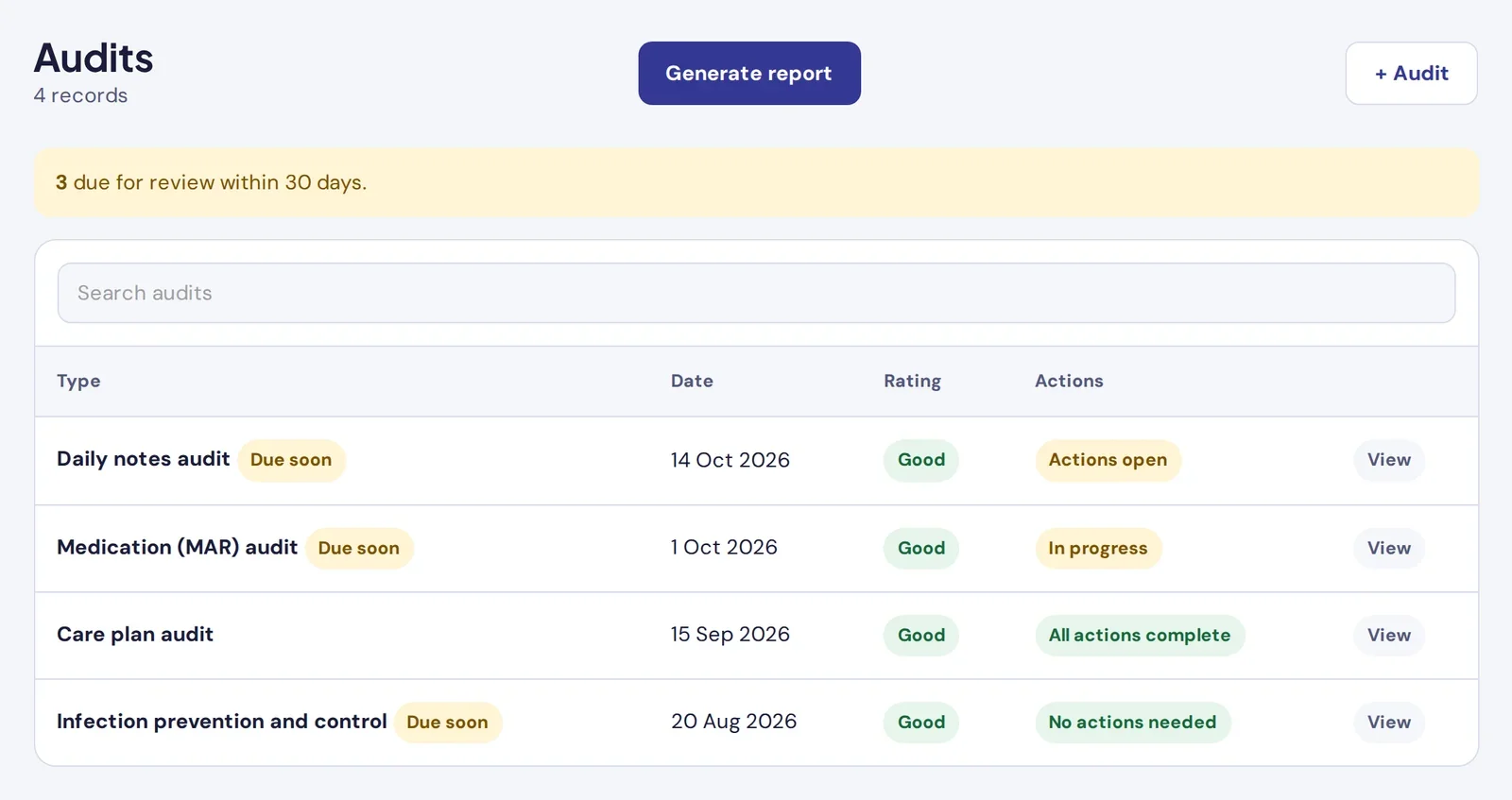1512x800 pixels.
Task: Add a new audit with + Audit
Action: pos(1411,73)
